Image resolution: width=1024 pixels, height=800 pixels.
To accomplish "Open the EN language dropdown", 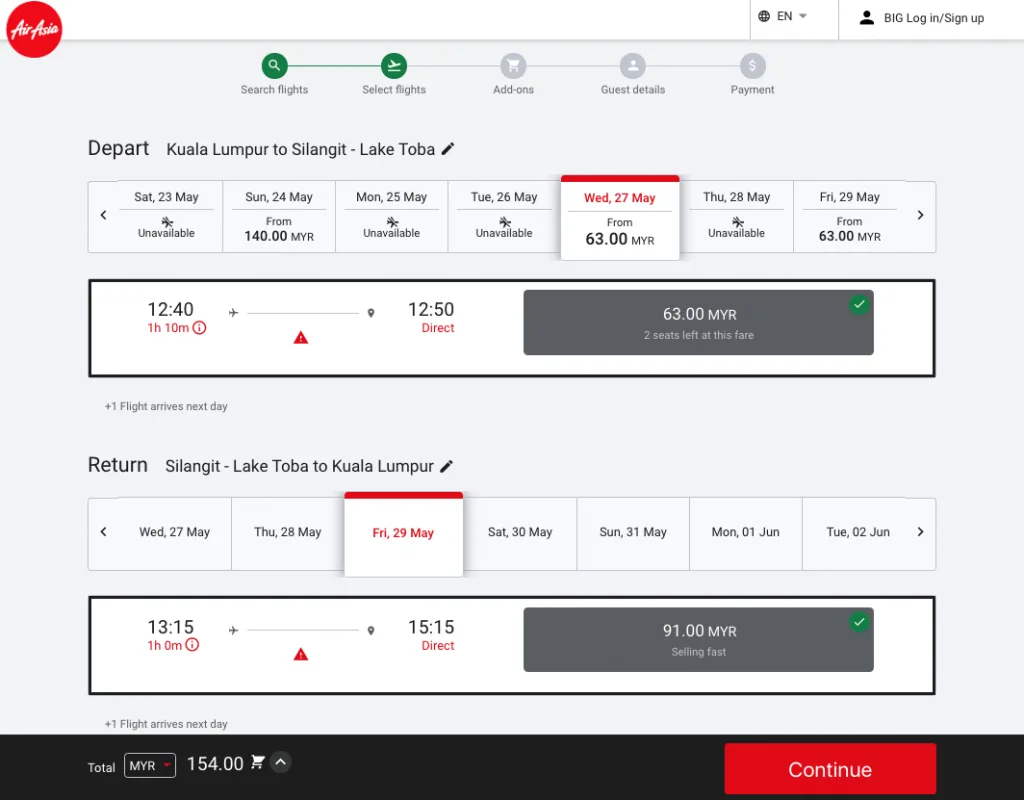I will coord(783,17).
